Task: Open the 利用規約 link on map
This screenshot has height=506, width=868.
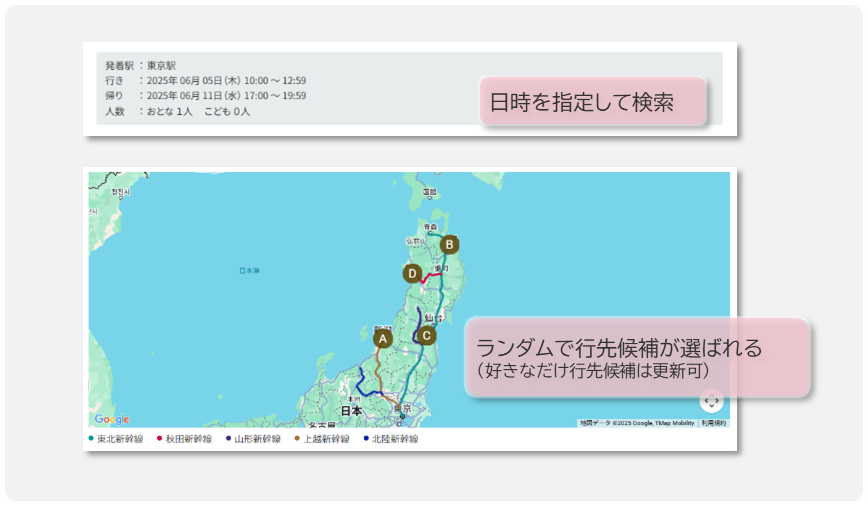Action: (714, 423)
